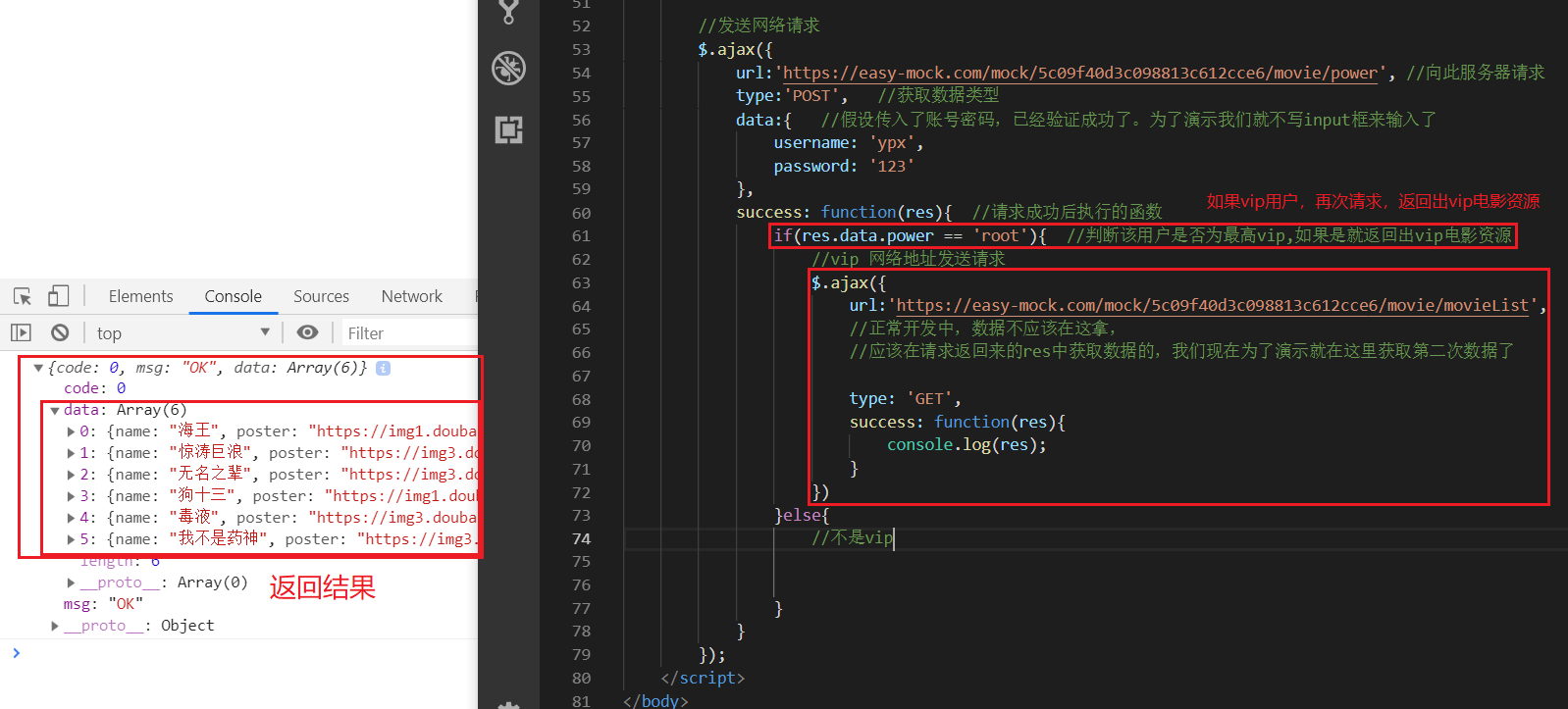Viewport: 1568px width, 709px height.
Task: Click the eye live expression icon
Action: [x=307, y=332]
